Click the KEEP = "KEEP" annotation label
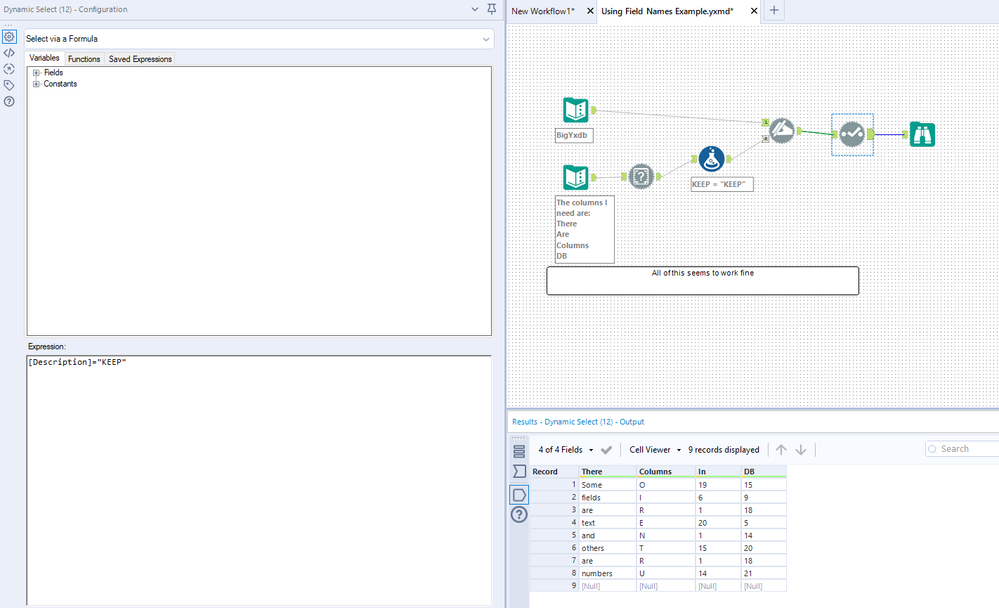 [x=722, y=184]
